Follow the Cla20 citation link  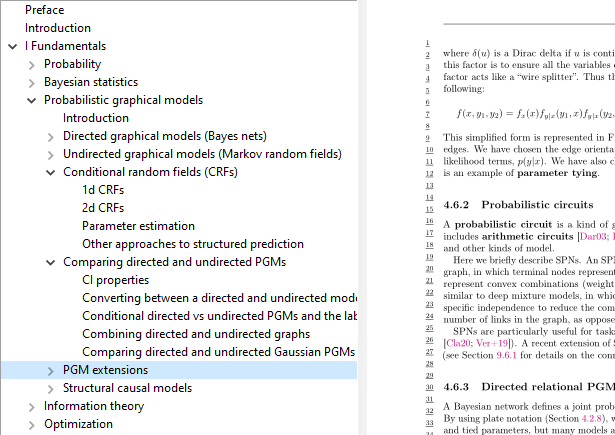click(459, 343)
